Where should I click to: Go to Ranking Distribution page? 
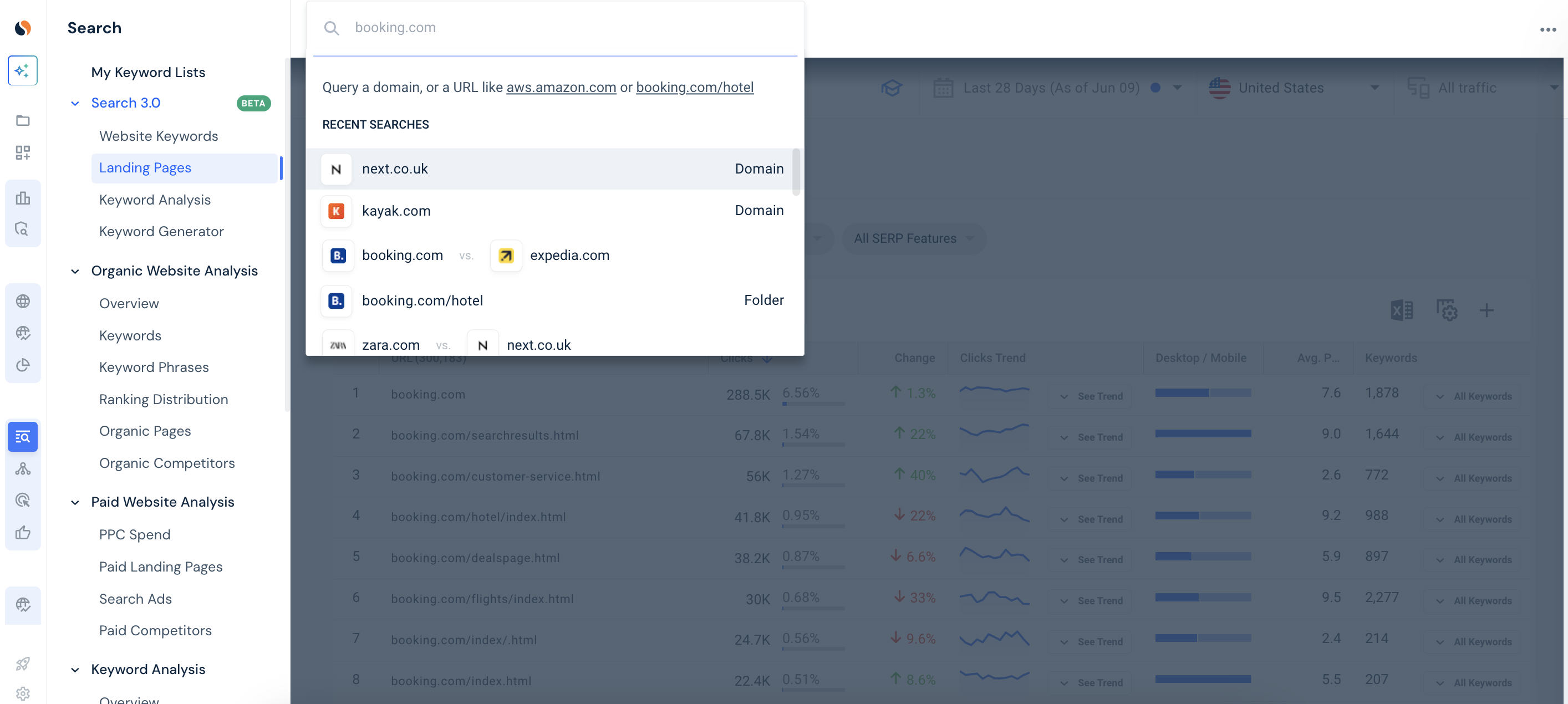point(163,399)
